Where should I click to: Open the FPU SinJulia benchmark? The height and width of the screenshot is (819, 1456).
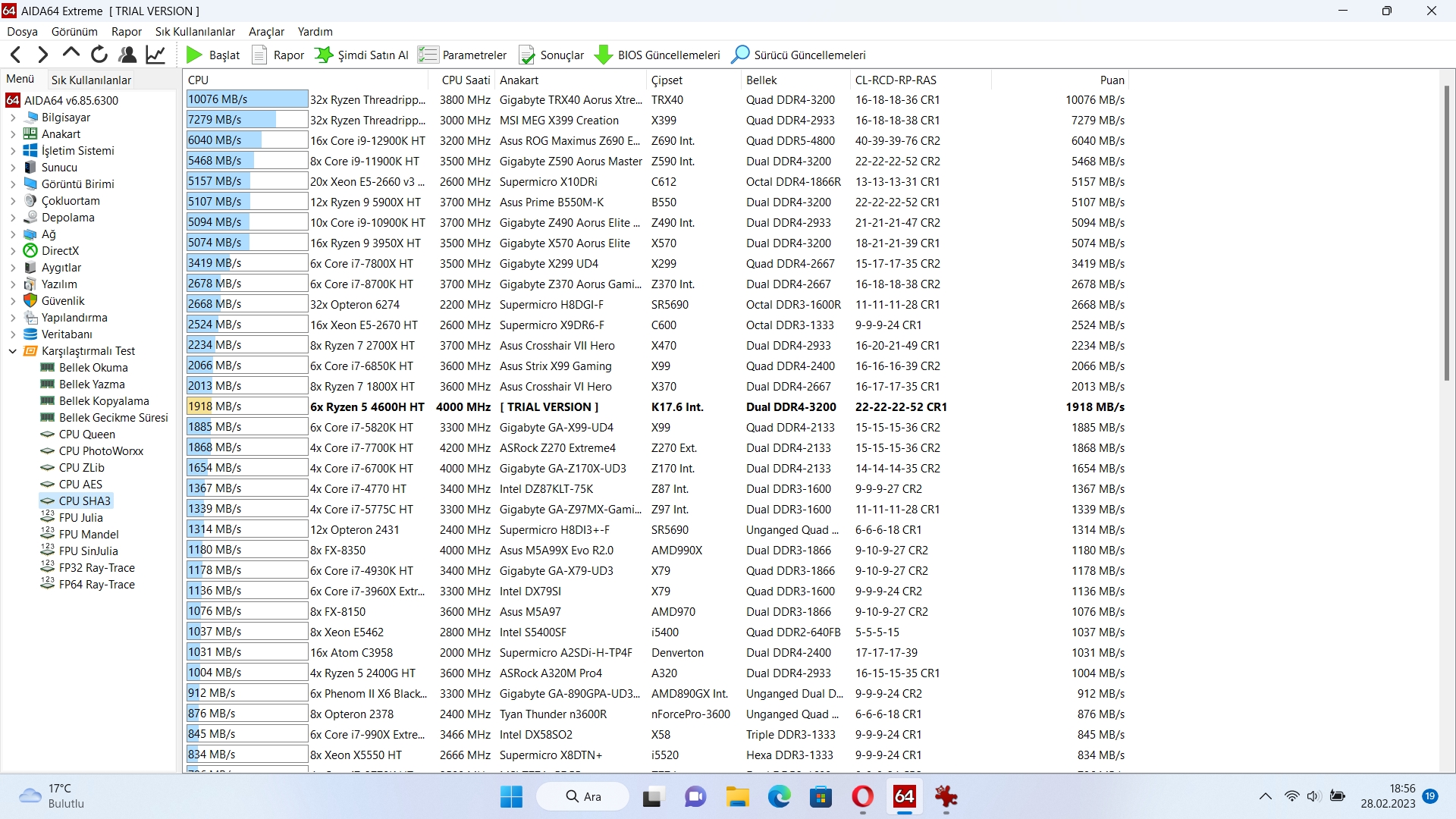coord(79,551)
